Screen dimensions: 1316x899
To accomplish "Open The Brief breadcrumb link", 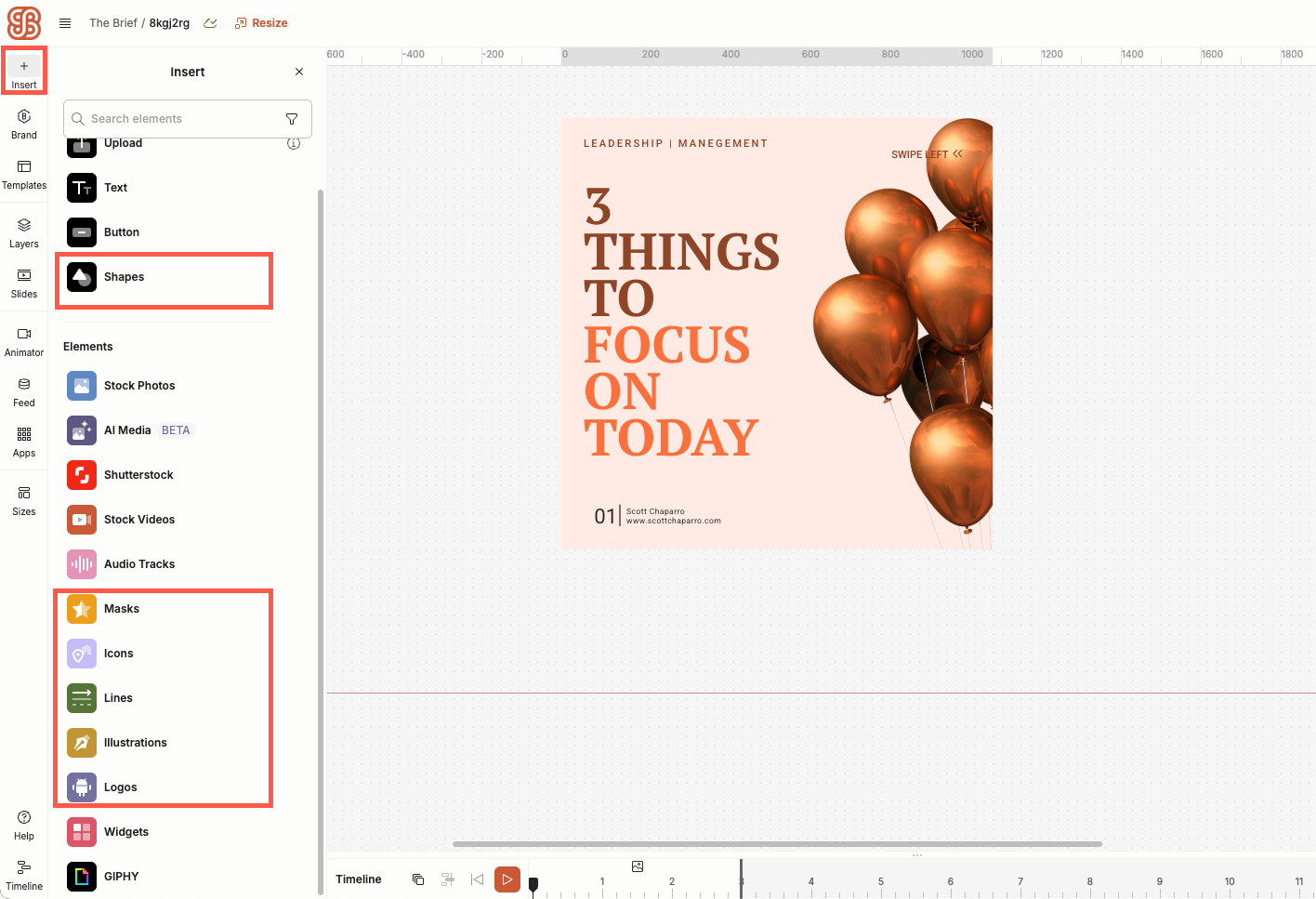I will pyautogui.click(x=112, y=23).
